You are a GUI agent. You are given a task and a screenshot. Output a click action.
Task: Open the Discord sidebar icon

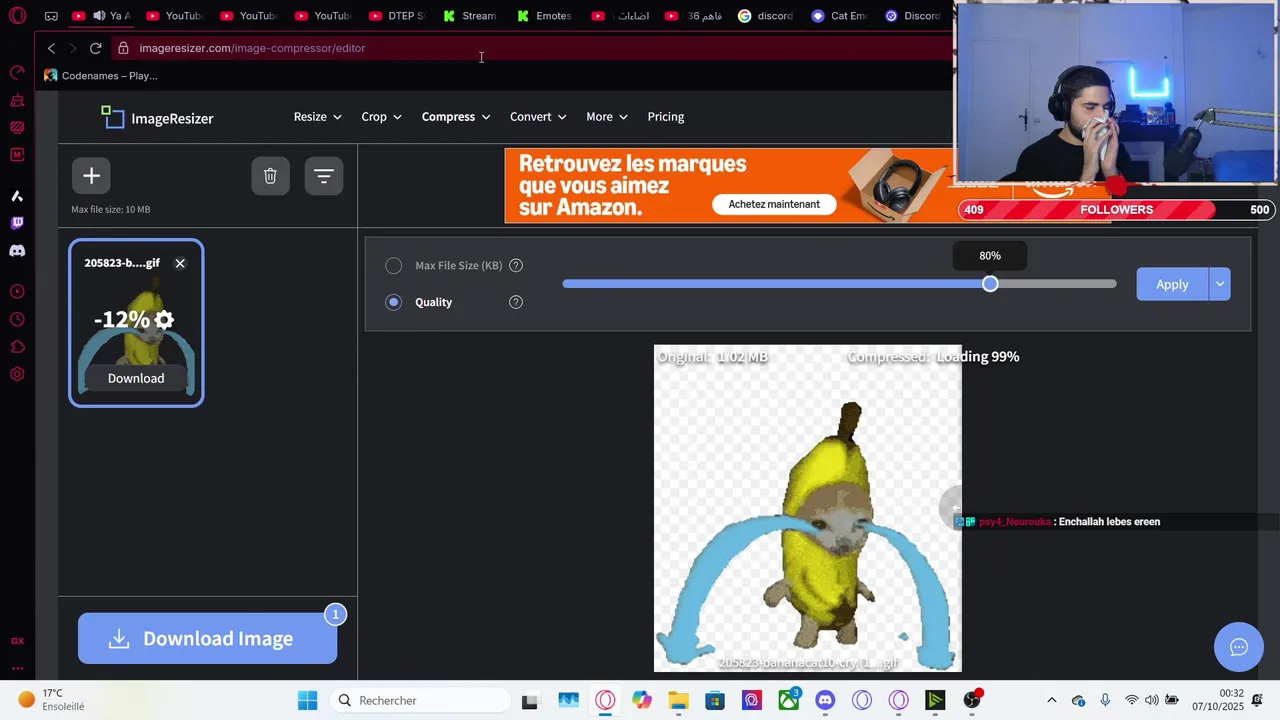17,251
